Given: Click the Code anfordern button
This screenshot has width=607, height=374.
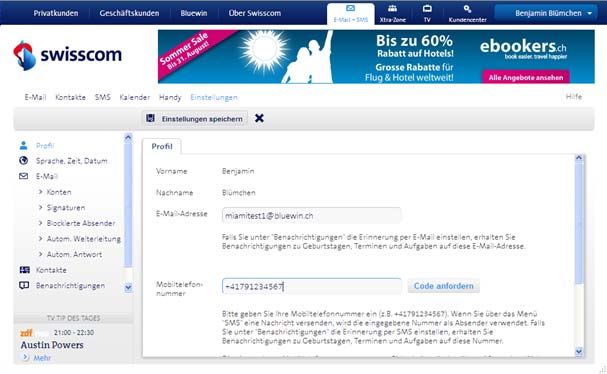Looking at the screenshot, I should point(444,286).
